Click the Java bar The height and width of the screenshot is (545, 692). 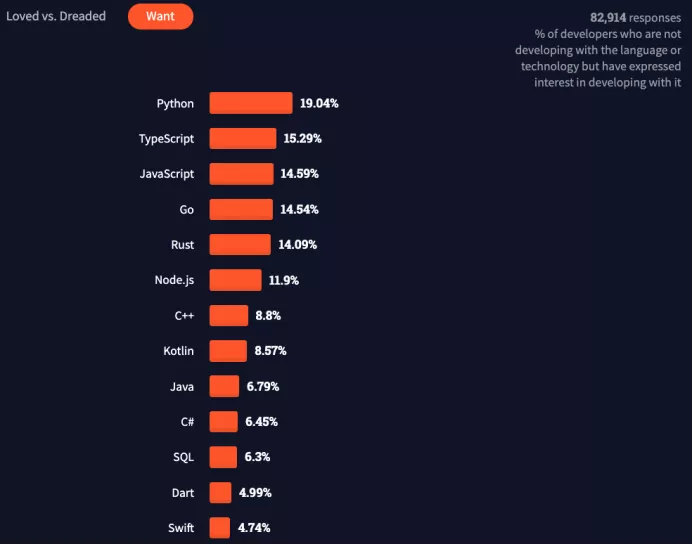click(224, 386)
